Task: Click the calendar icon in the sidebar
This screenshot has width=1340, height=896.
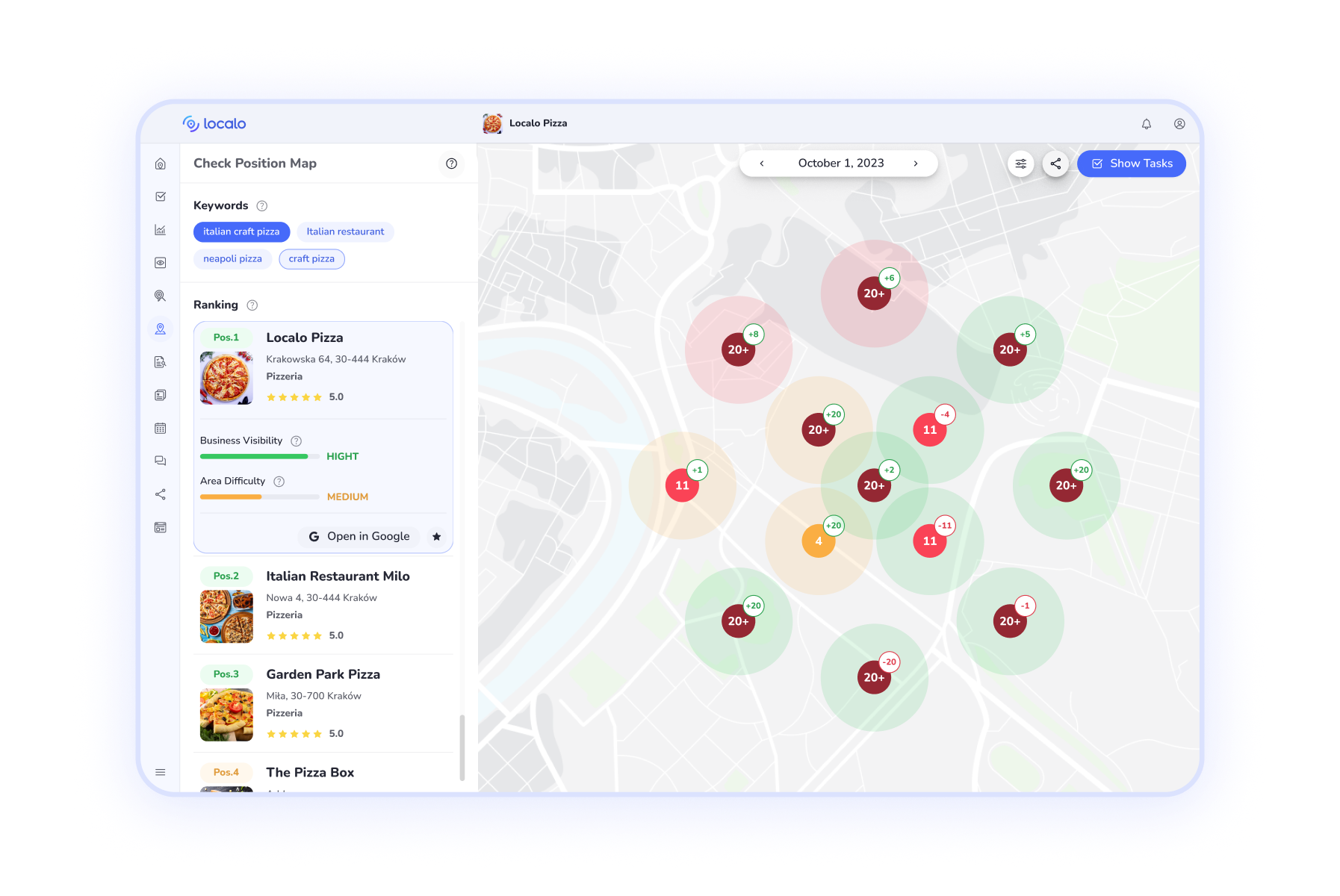Action: [x=160, y=429]
